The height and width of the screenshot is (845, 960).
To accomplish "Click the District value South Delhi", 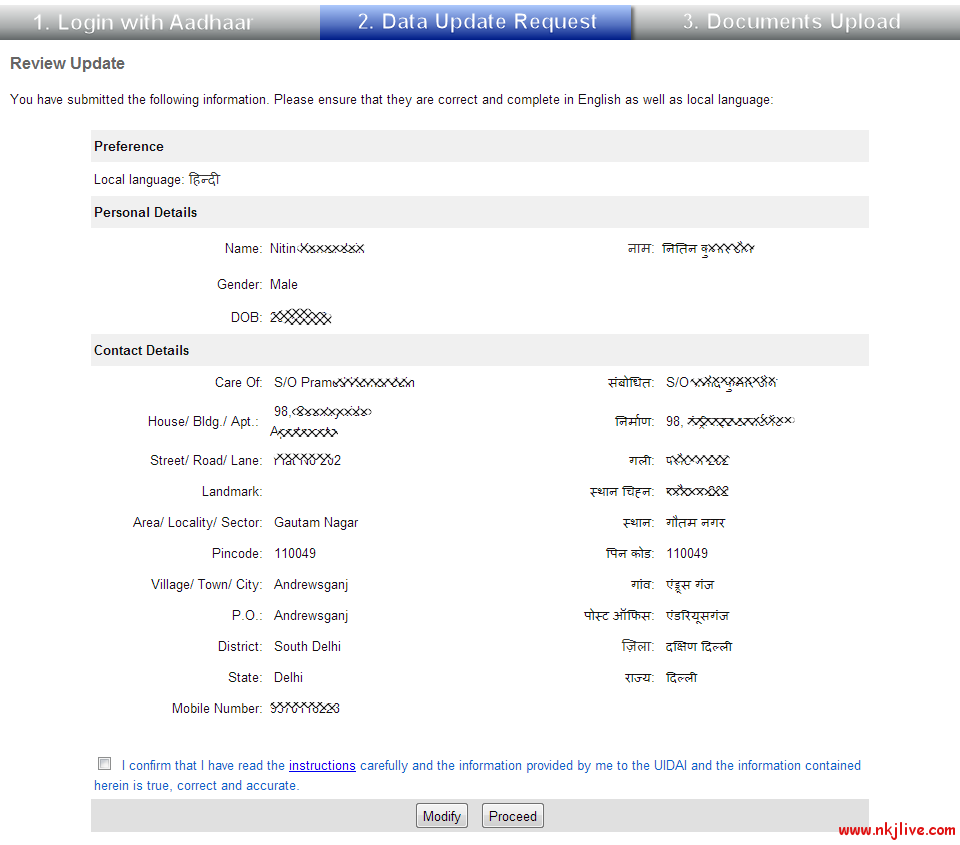I will tap(307, 647).
